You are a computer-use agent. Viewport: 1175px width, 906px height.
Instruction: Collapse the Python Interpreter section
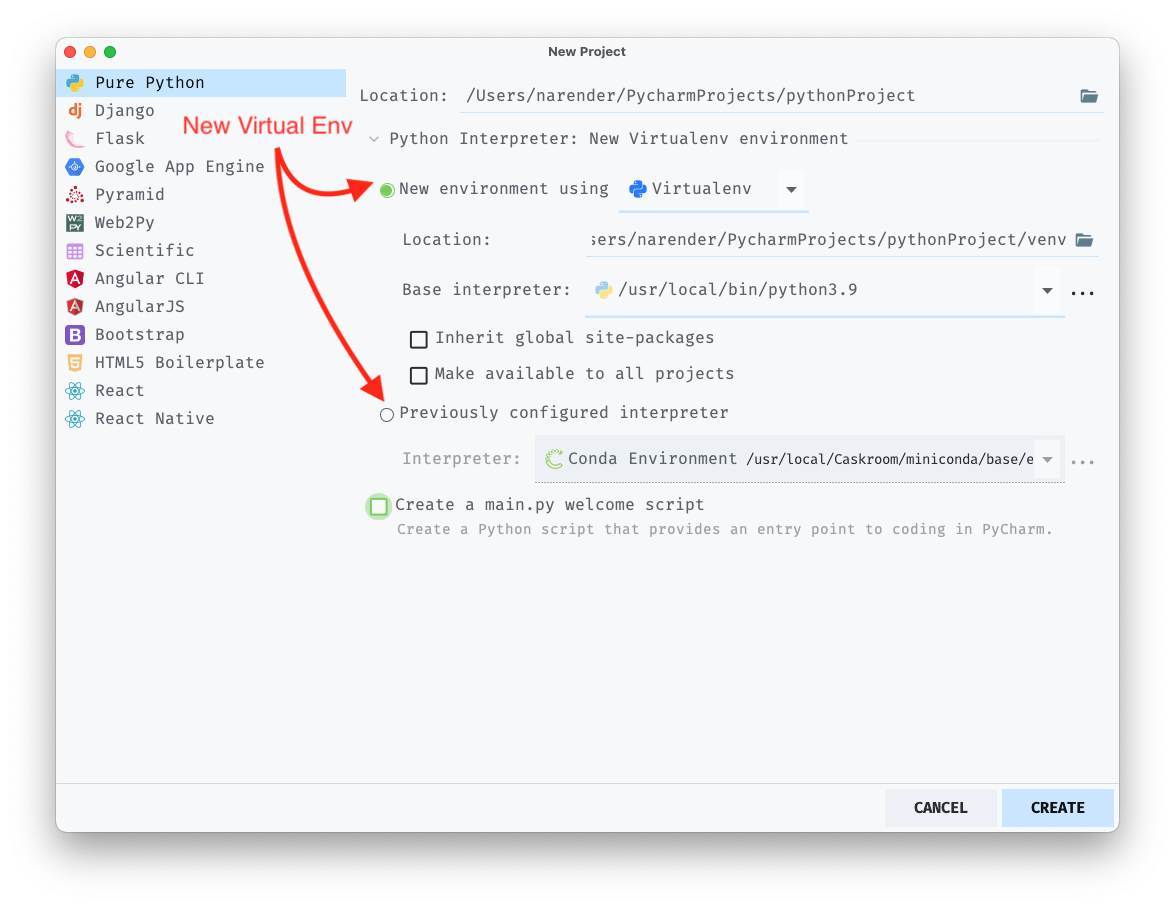click(375, 139)
